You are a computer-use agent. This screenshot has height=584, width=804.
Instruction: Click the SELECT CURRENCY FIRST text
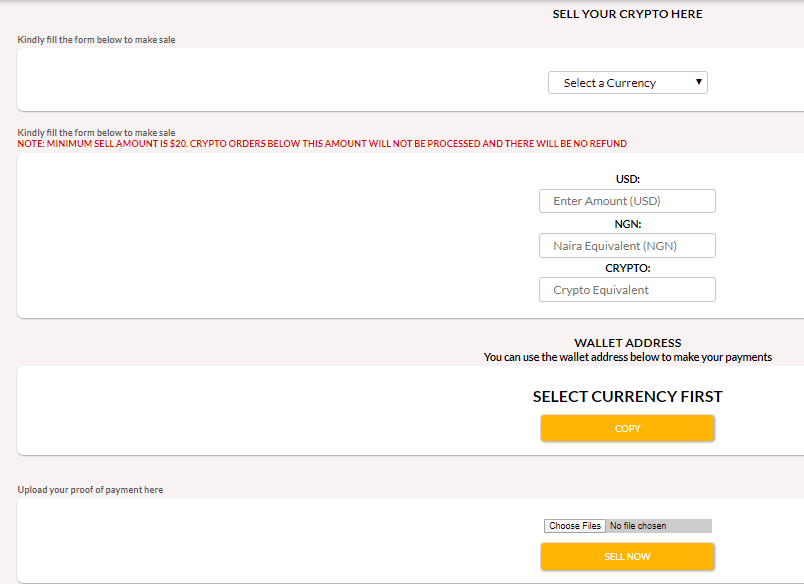pyautogui.click(x=627, y=396)
